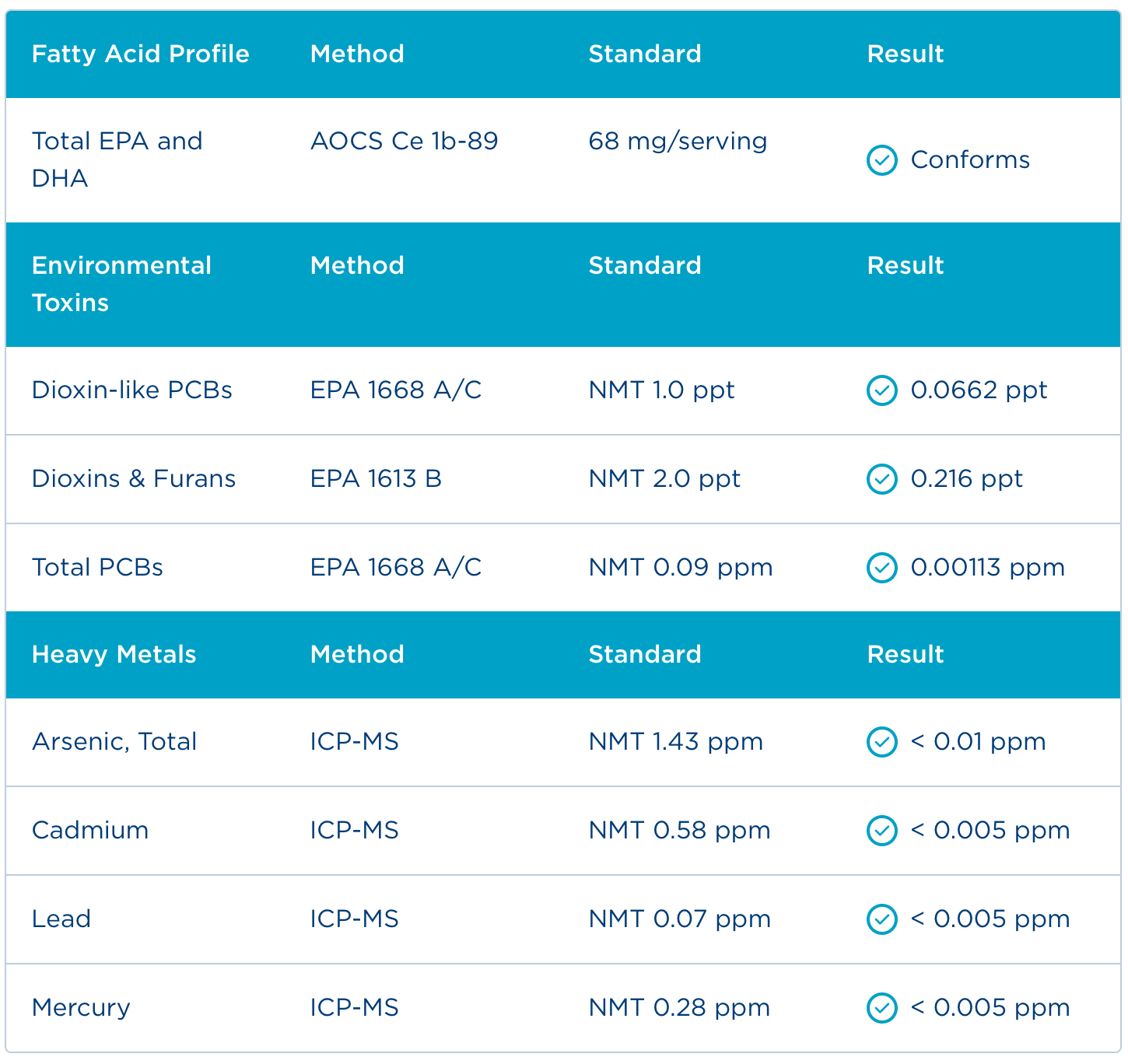The height and width of the screenshot is (1064, 1128).
Task: Select the Dioxins & Furans row label
Action: [134, 479]
